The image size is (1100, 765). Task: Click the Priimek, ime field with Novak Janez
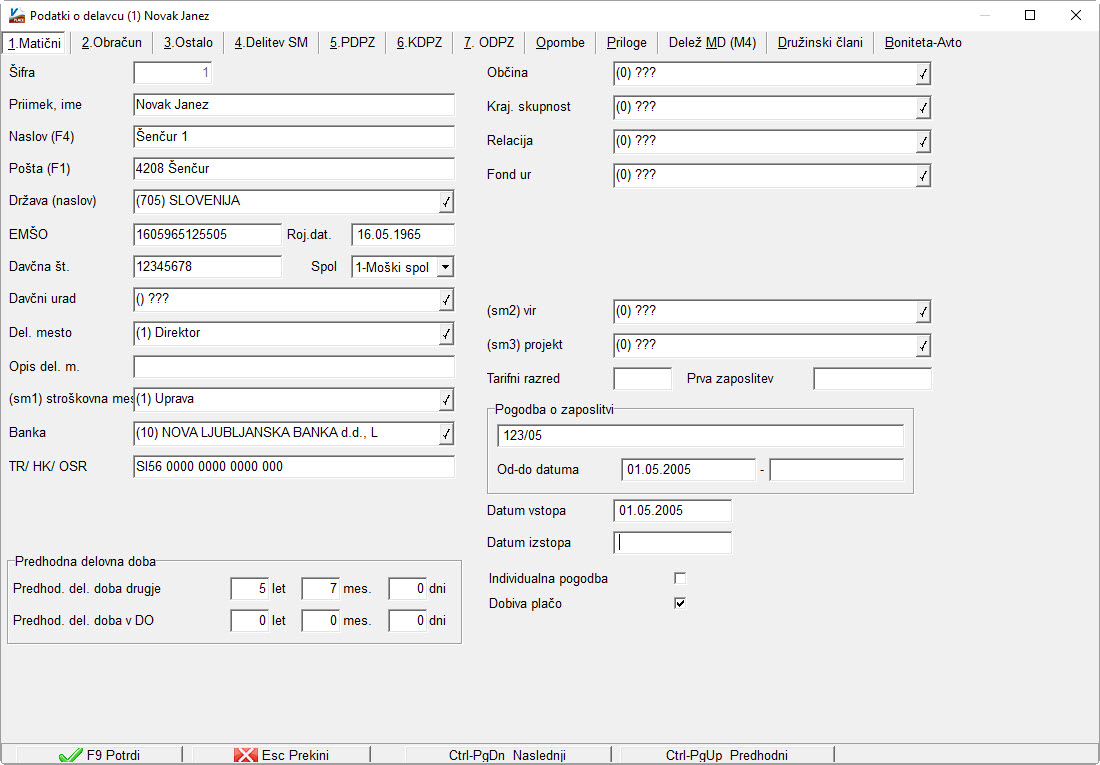pyautogui.click(x=294, y=105)
